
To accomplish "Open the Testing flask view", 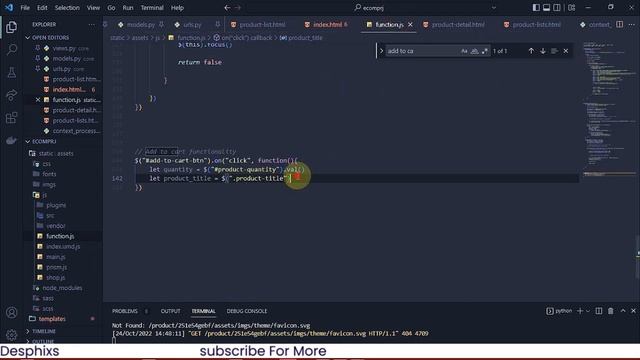I will pos(11,73).
